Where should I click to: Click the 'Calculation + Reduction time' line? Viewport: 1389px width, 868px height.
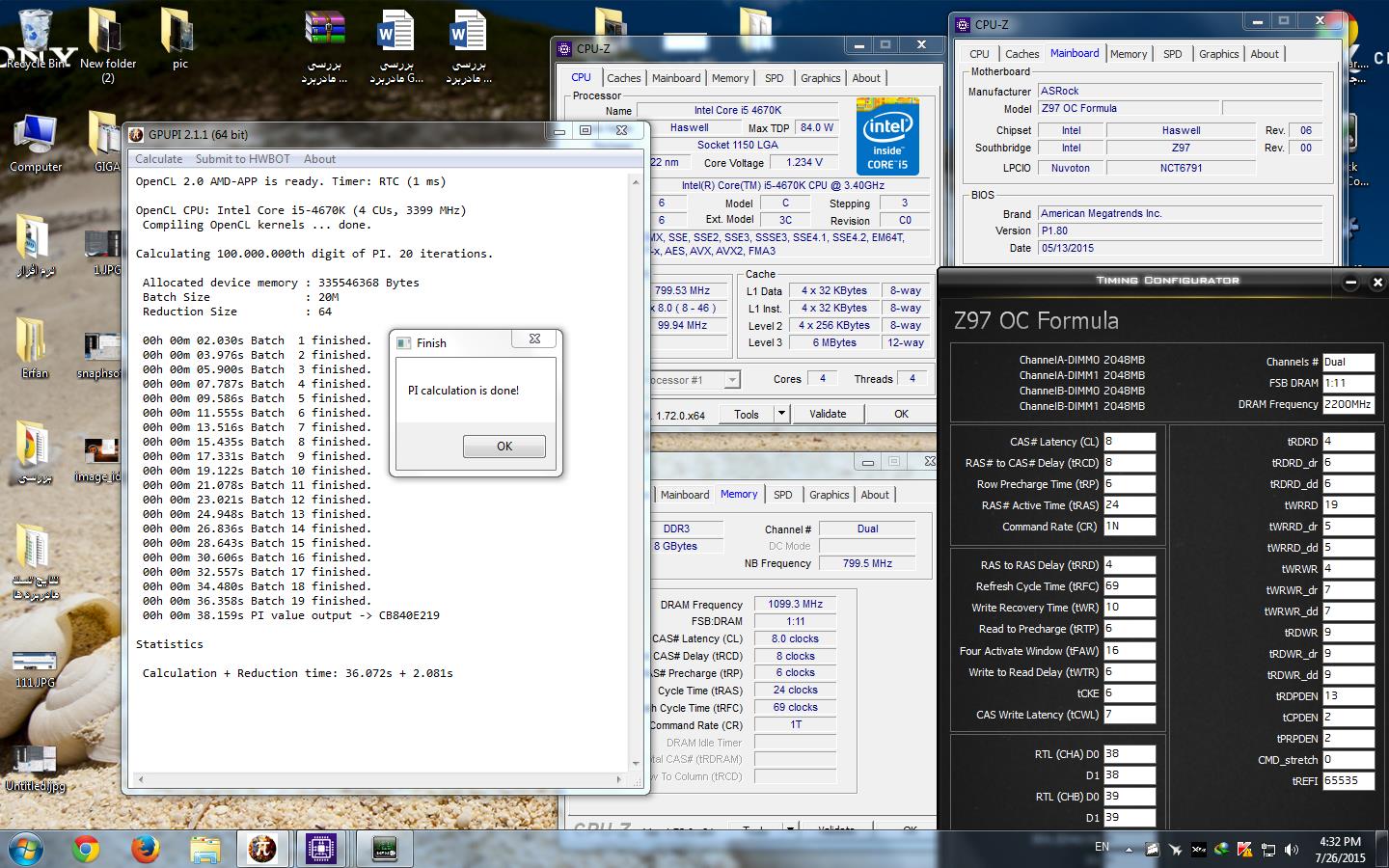tap(297, 673)
